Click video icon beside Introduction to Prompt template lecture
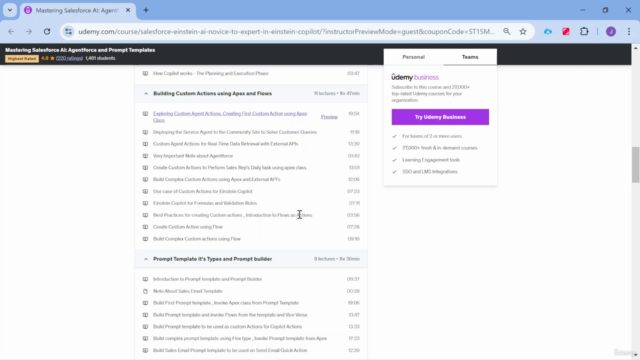This screenshot has width=640, height=360. [x=145, y=279]
